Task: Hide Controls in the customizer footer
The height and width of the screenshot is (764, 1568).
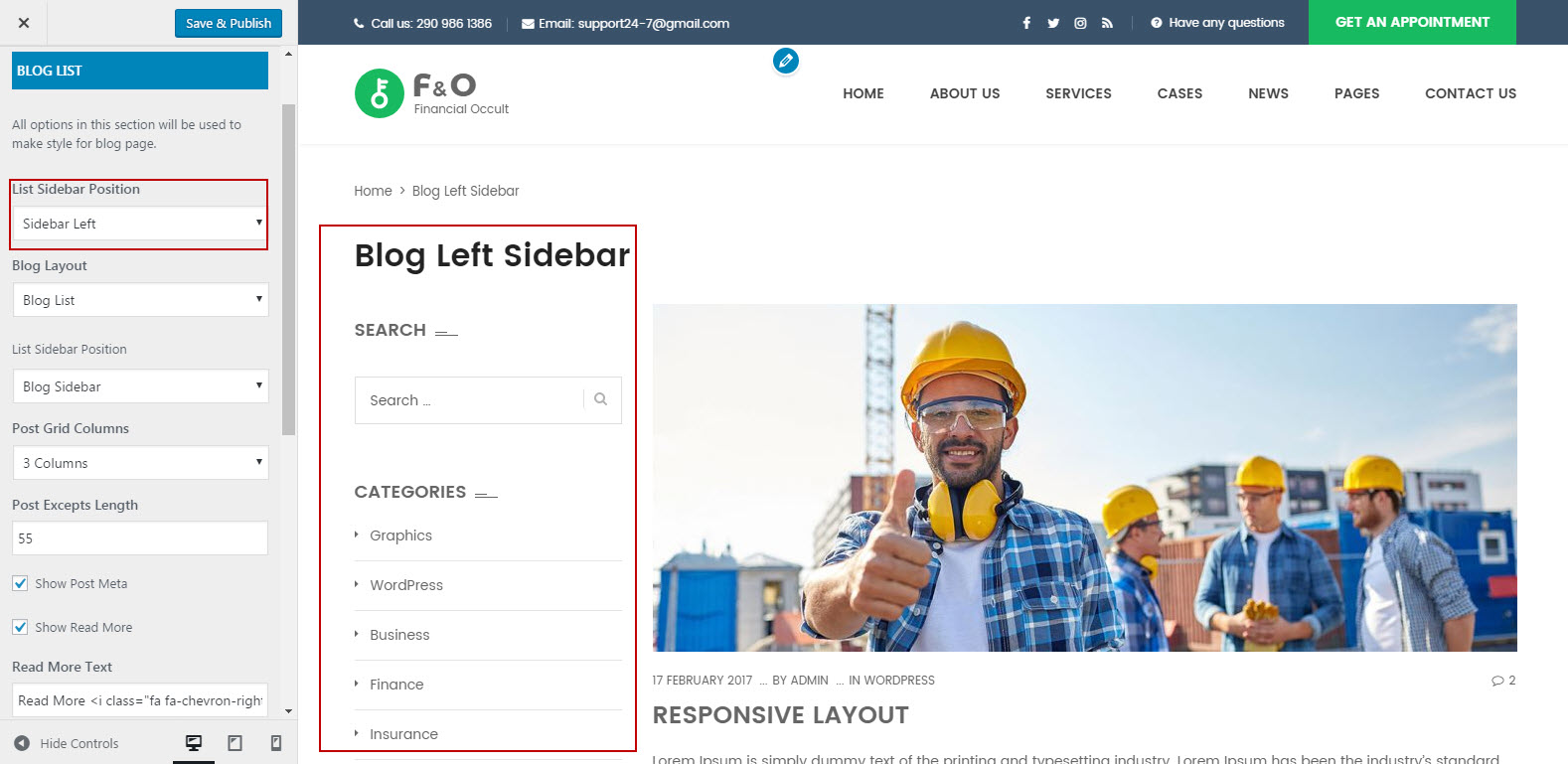Action: click(x=67, y=743)
